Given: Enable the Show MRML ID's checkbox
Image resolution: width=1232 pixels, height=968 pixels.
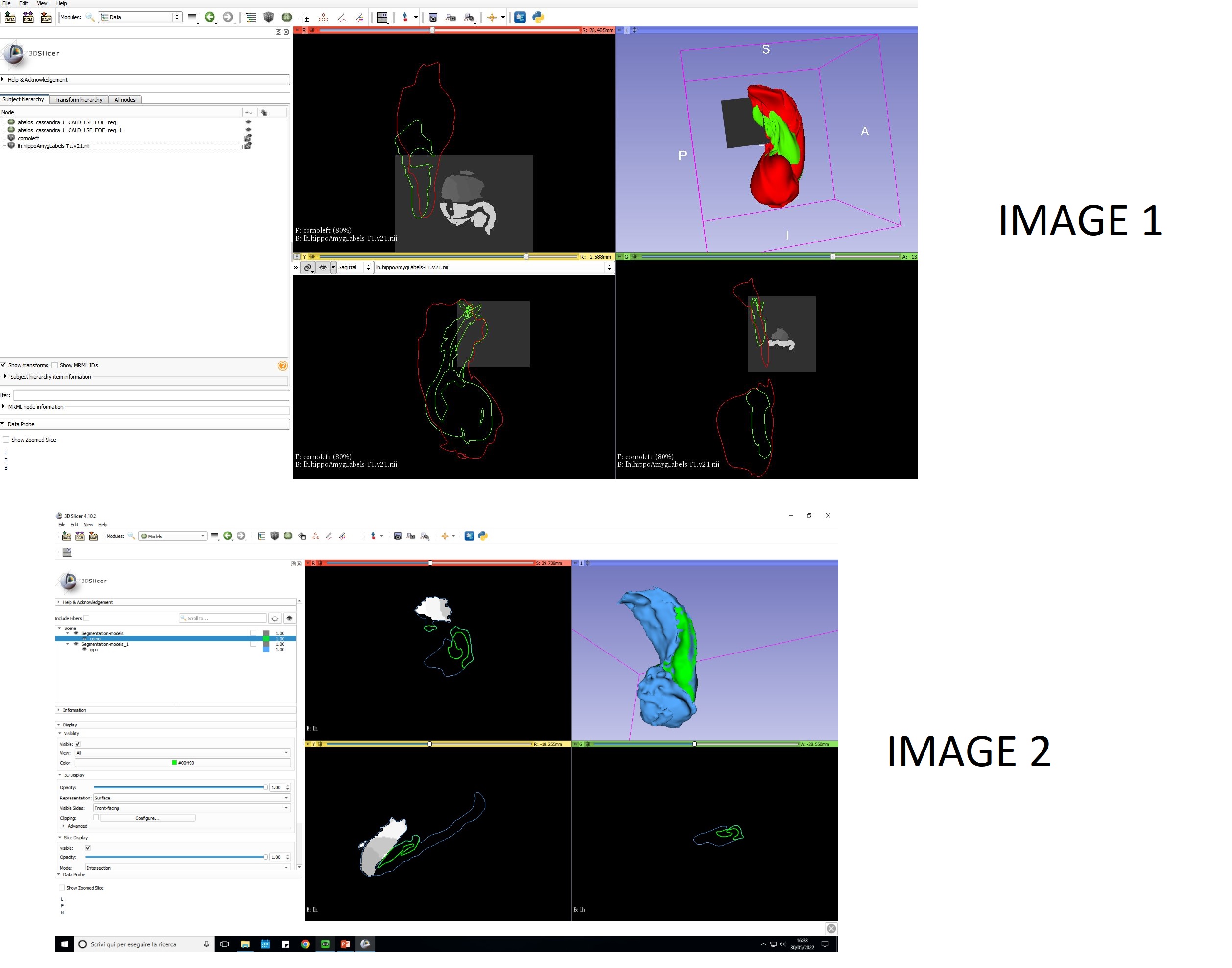Looking at the screenshot, I should [x=55, y=365].
